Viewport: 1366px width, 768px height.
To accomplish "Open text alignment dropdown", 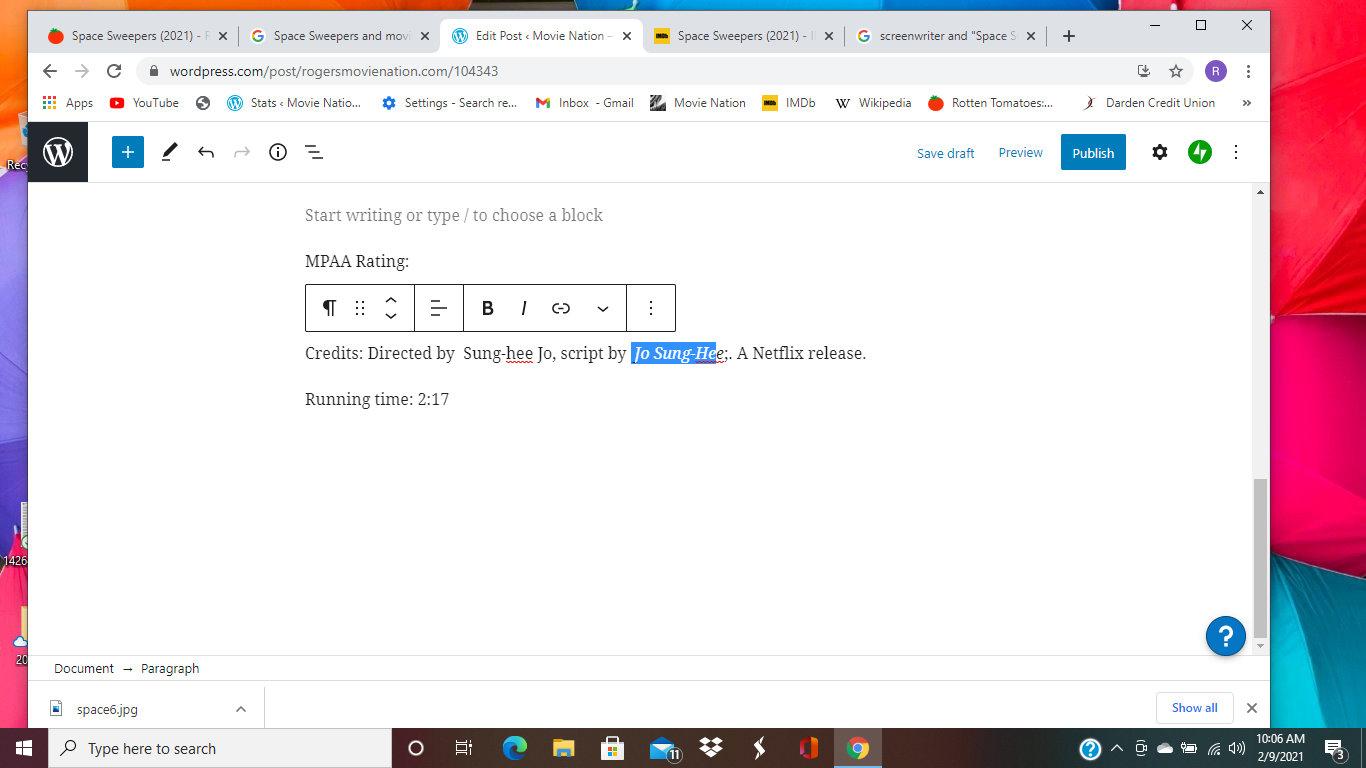I will (438, 308).
